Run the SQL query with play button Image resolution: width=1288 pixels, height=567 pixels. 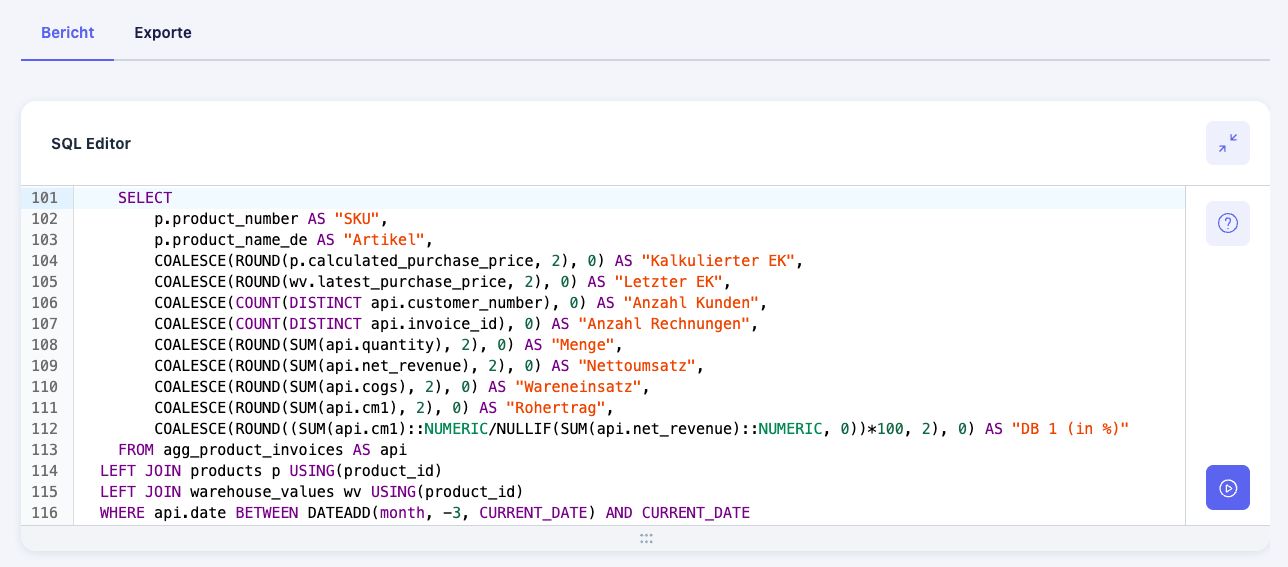[x=1227, y=488]
